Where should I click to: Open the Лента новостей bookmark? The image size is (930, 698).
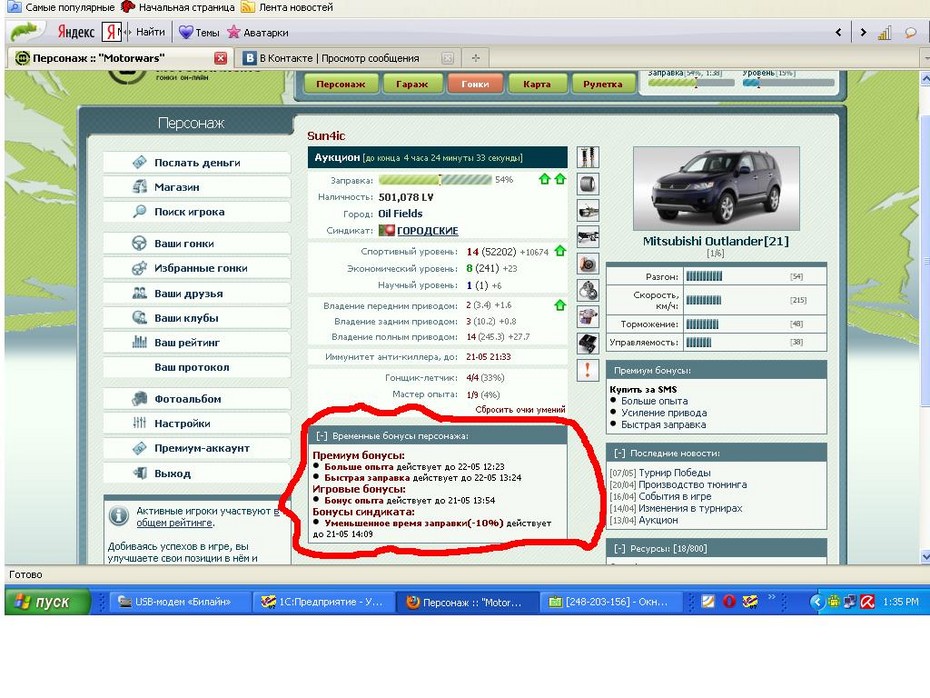click(287, 8)
